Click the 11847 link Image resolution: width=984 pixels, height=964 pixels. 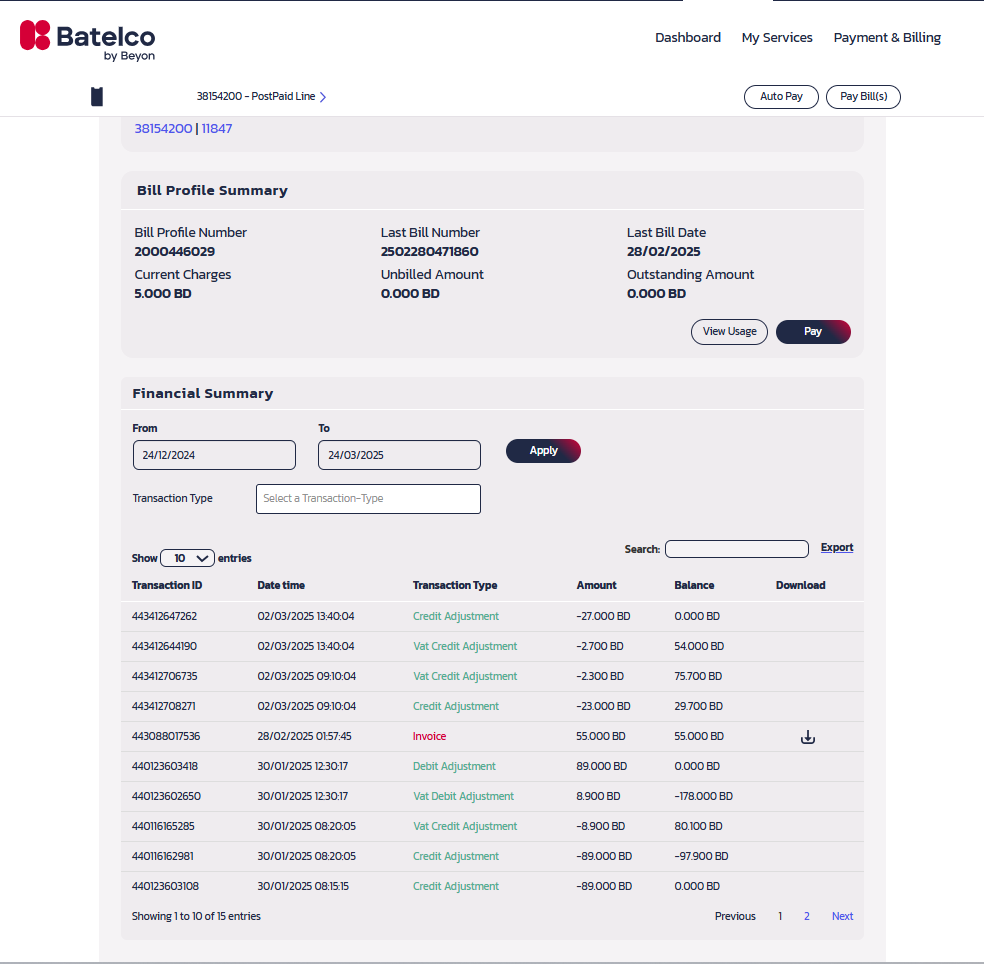tap(217, 129)
